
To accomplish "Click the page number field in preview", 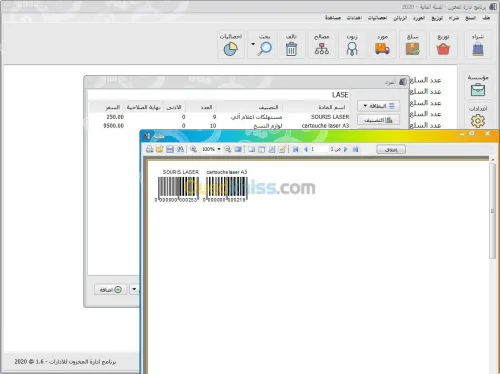I will click(318, 149).
